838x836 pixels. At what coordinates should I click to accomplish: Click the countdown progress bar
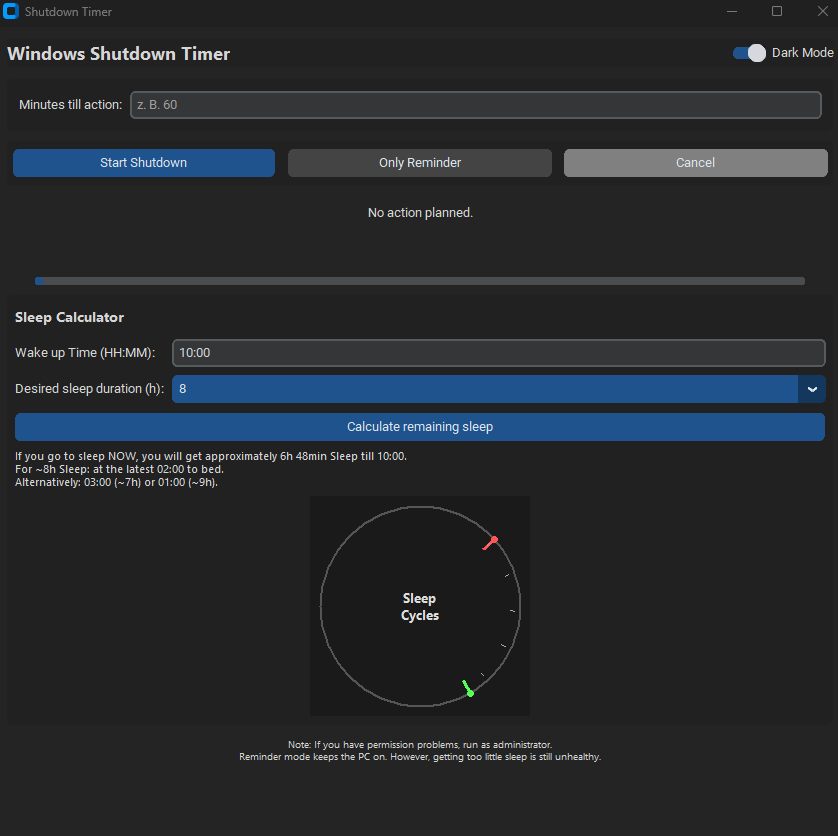(x=420, y=281)
